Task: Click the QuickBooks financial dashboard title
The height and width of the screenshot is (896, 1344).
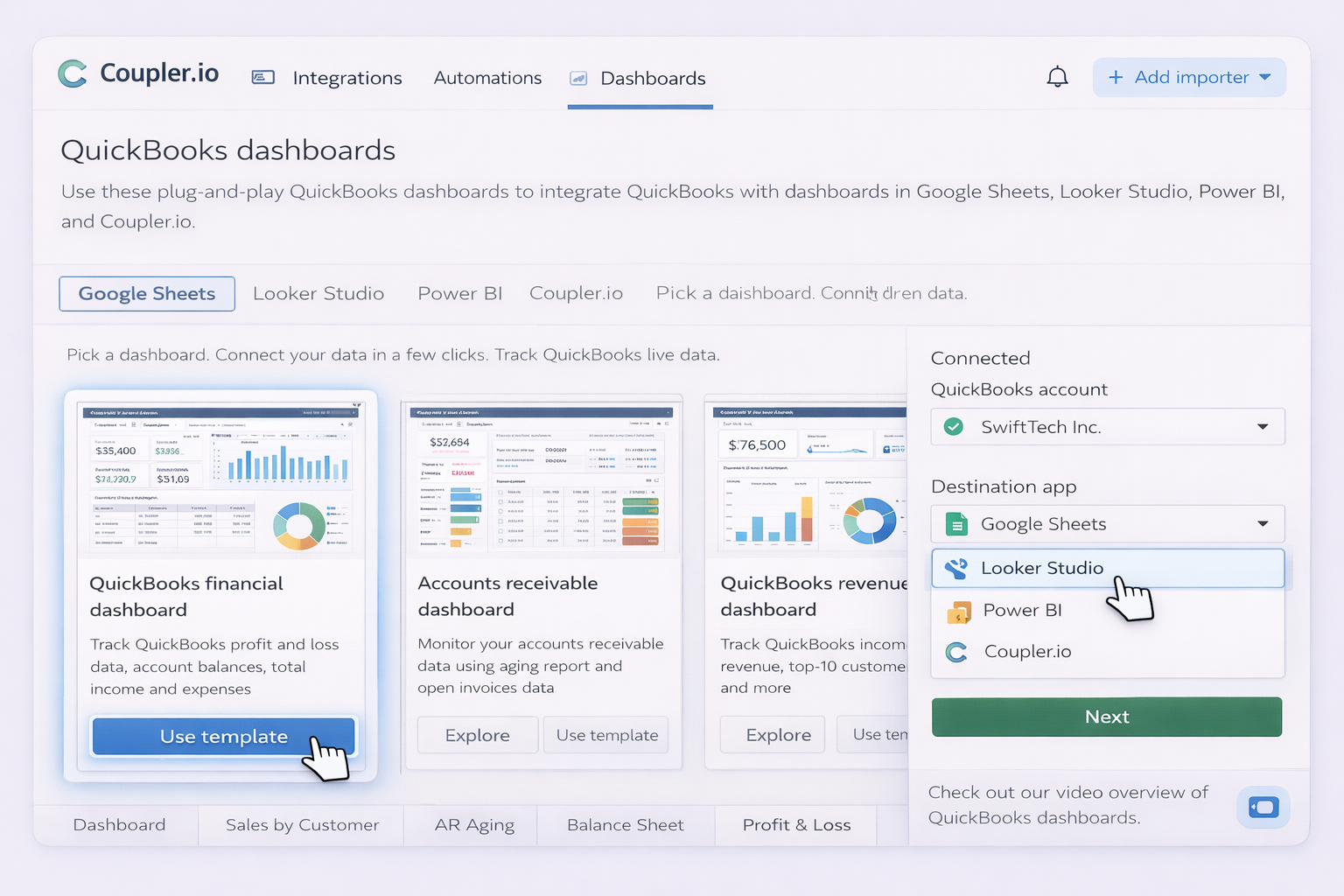Action: point(186,597)
